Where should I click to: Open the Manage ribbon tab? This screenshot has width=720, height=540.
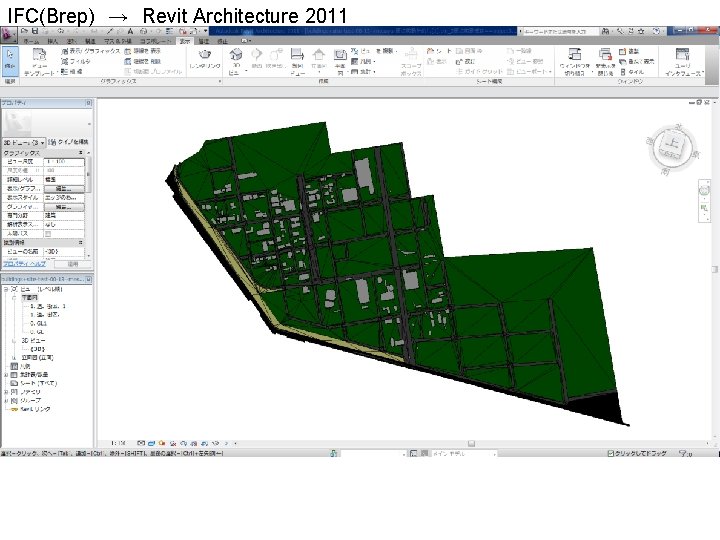pos(203,41)
